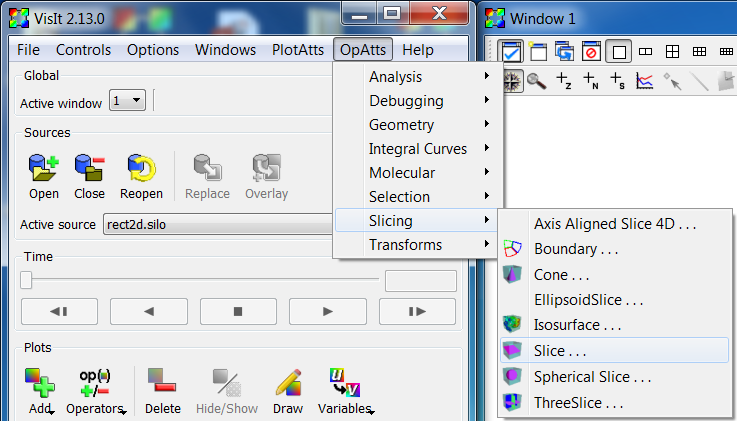The height and width of the screenshot is (421, 737).
Task: Open the Operators dropdown
Action: coord(96,392)
